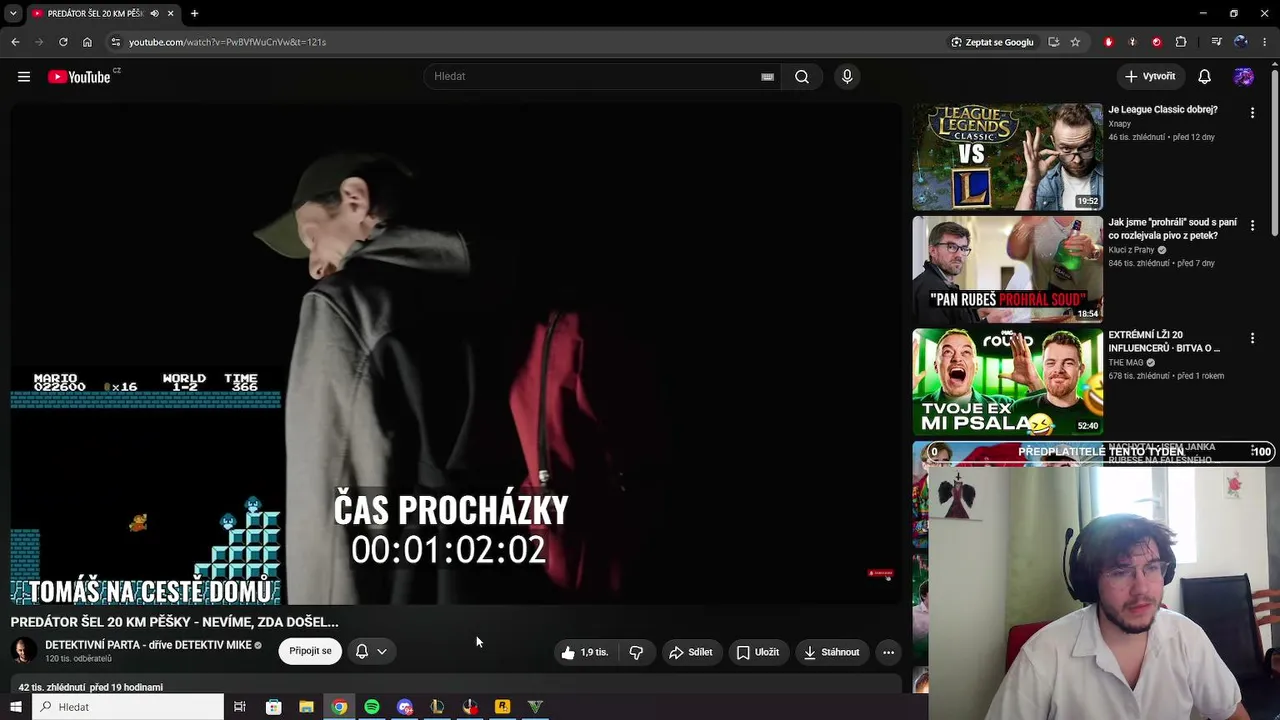Start voice search with the microphone
Image resolution: width=1280 pixels, height=720 pixels.
tap(847, 77)
